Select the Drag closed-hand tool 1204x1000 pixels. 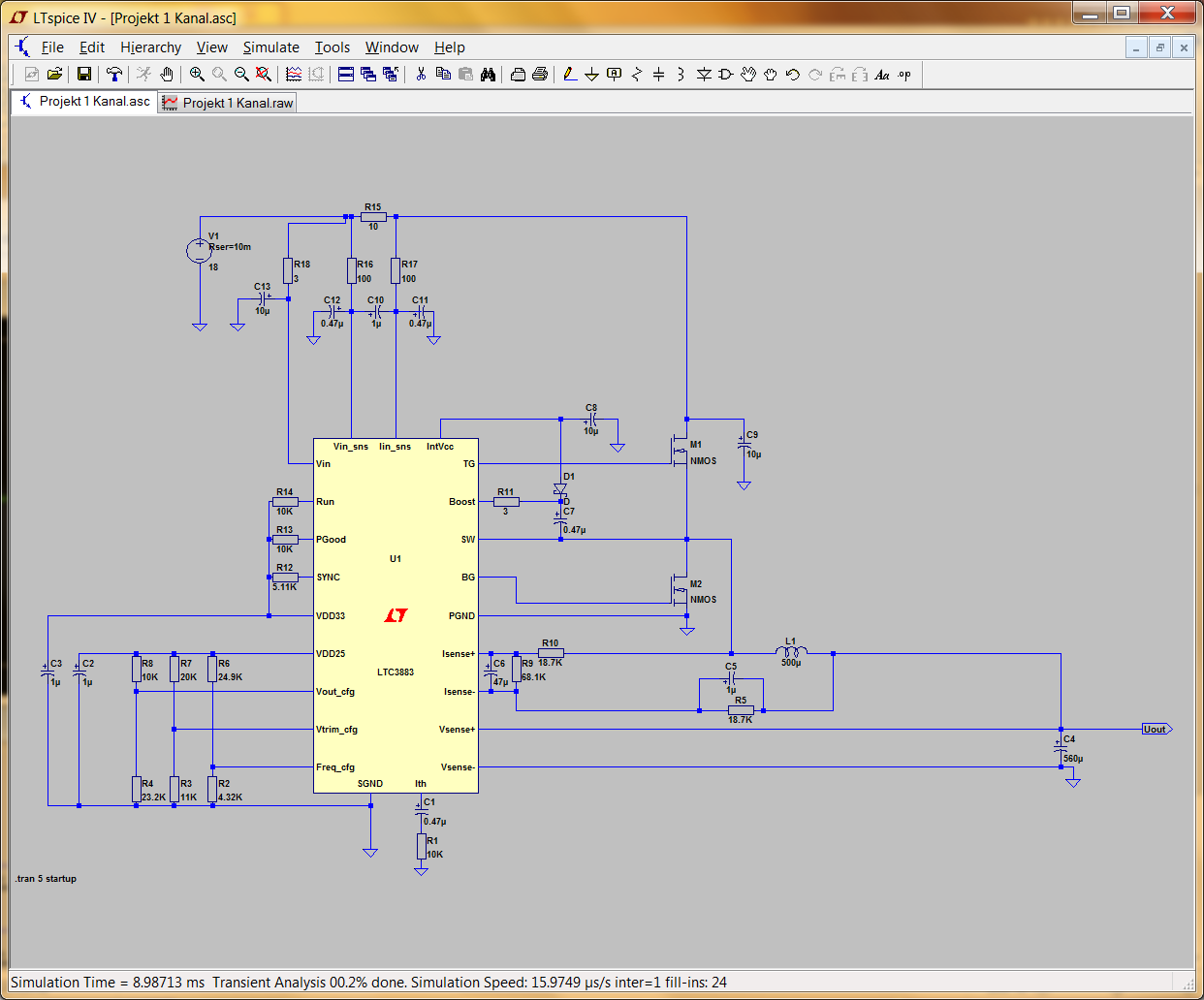(771, 75)
